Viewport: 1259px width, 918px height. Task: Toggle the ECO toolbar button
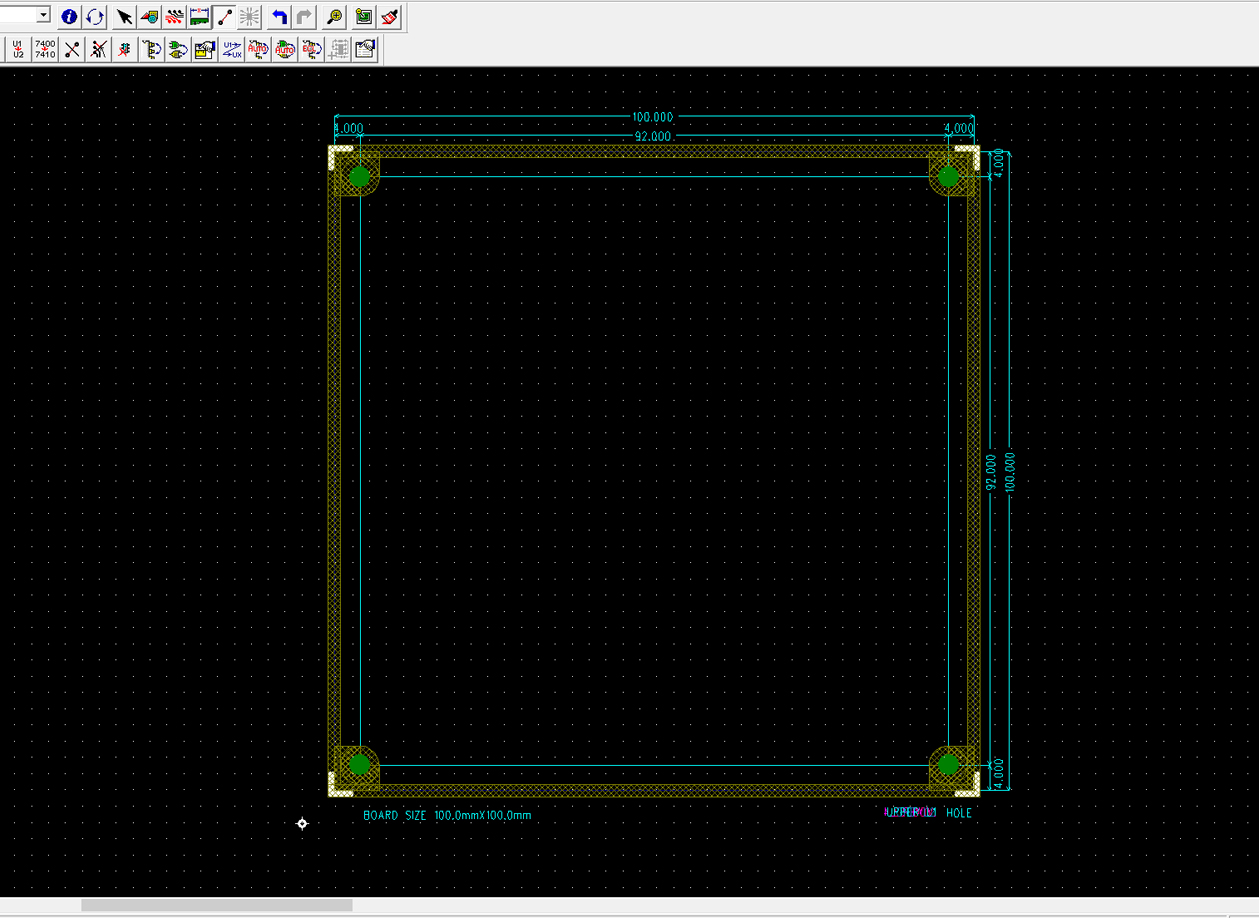225,17
